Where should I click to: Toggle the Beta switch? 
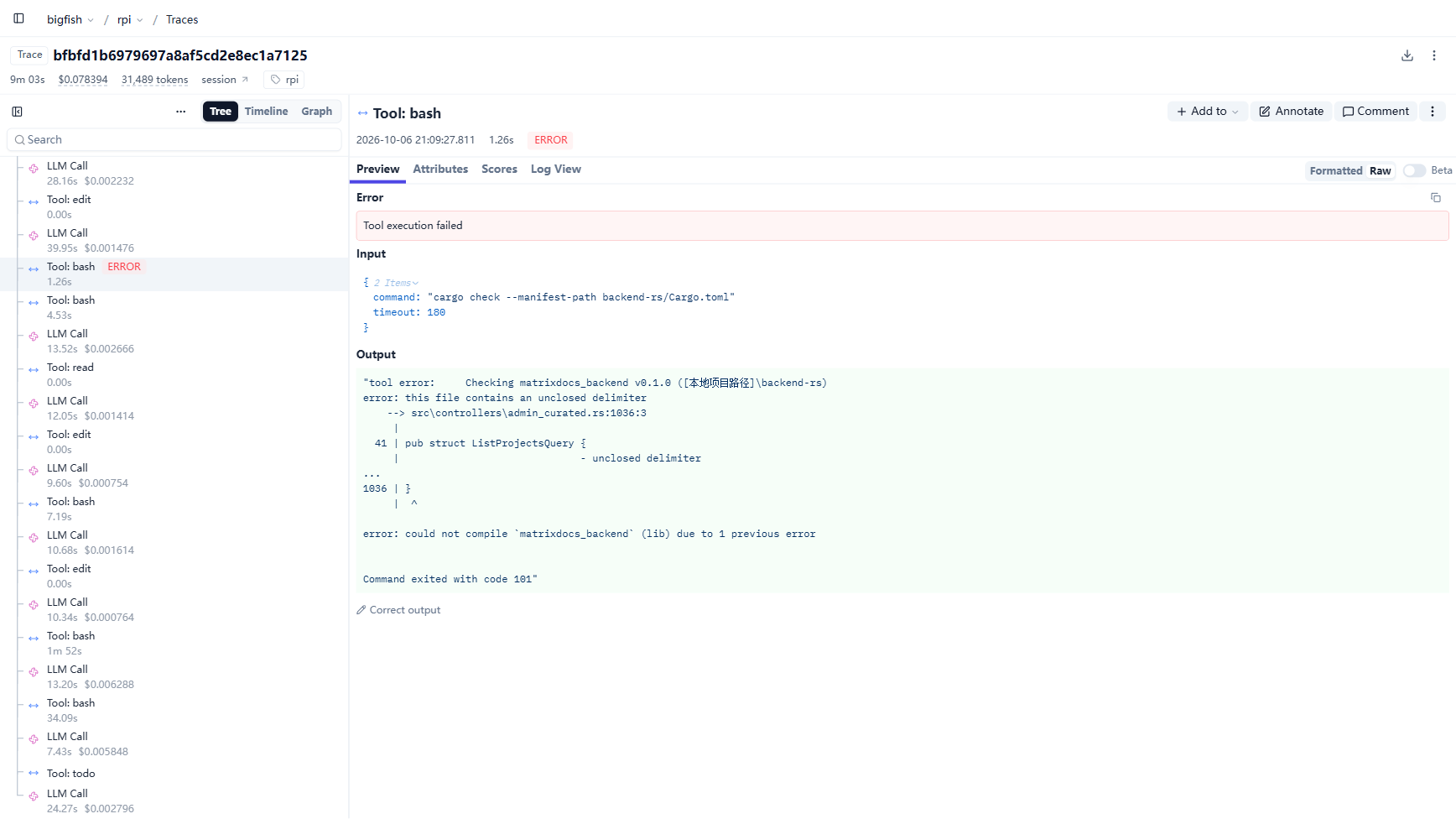(x=1414, y=170)
